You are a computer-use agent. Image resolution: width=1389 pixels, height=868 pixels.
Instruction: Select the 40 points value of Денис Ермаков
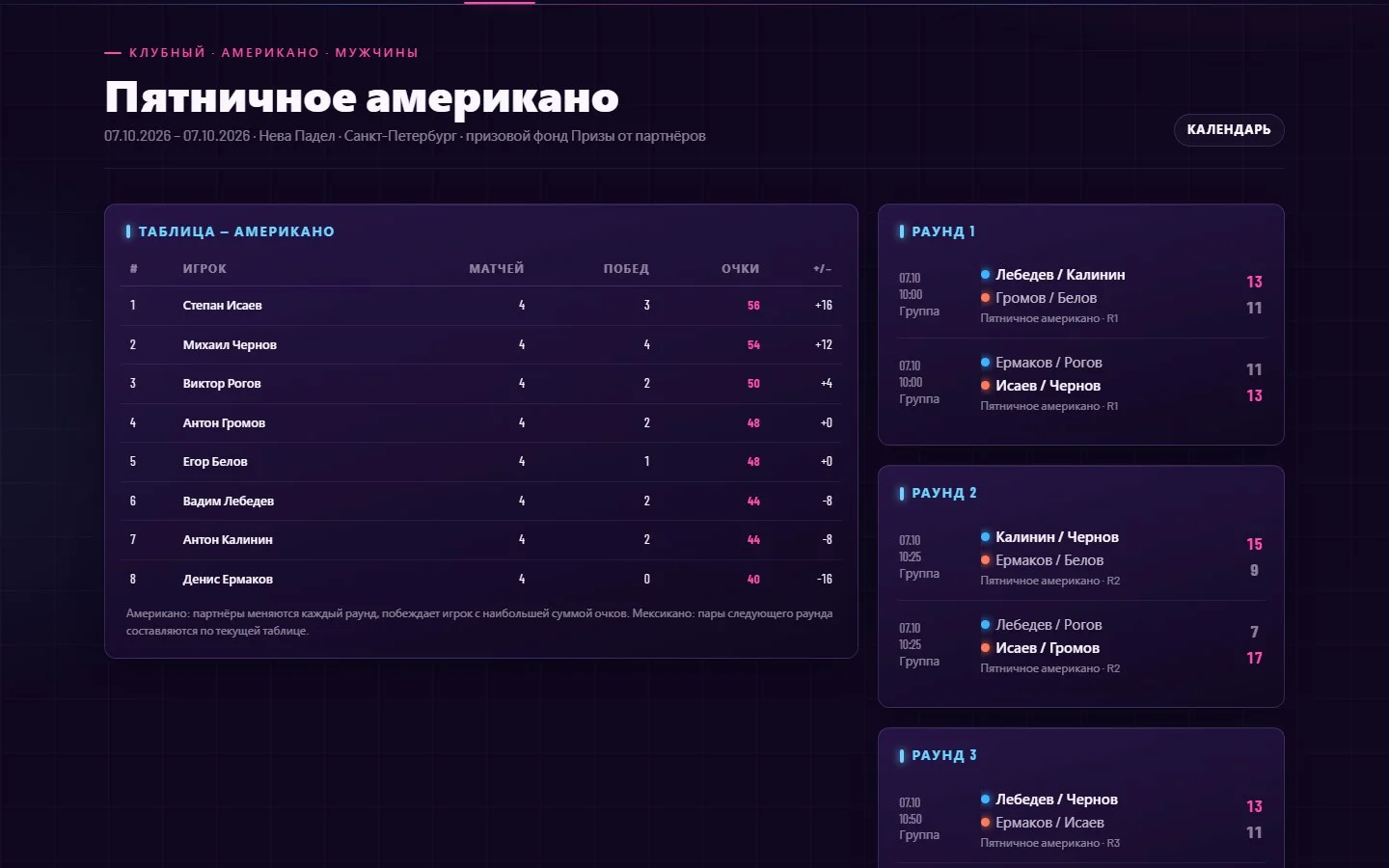753,580
